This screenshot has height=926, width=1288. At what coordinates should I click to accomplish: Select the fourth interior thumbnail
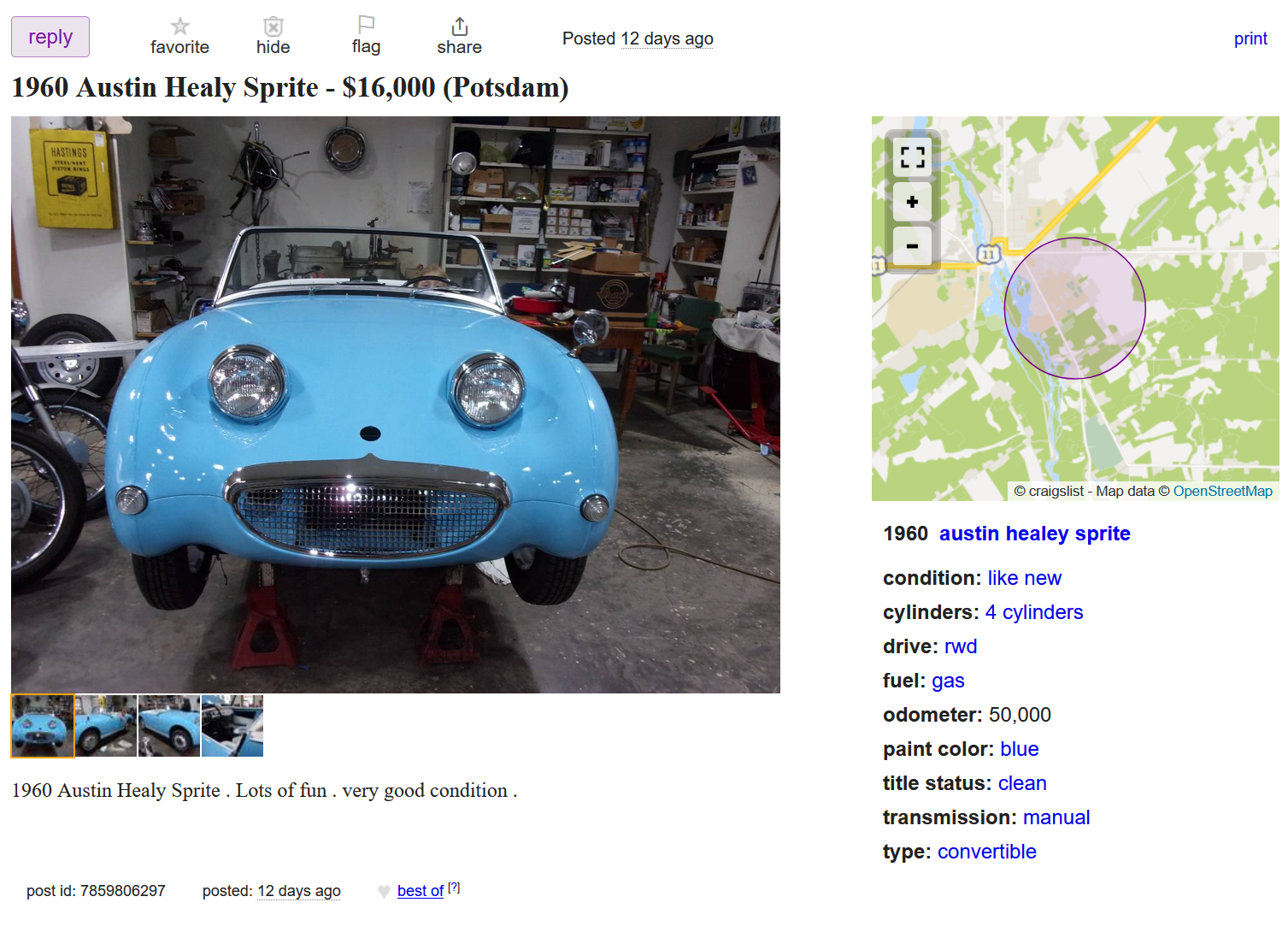coord(232,726)
